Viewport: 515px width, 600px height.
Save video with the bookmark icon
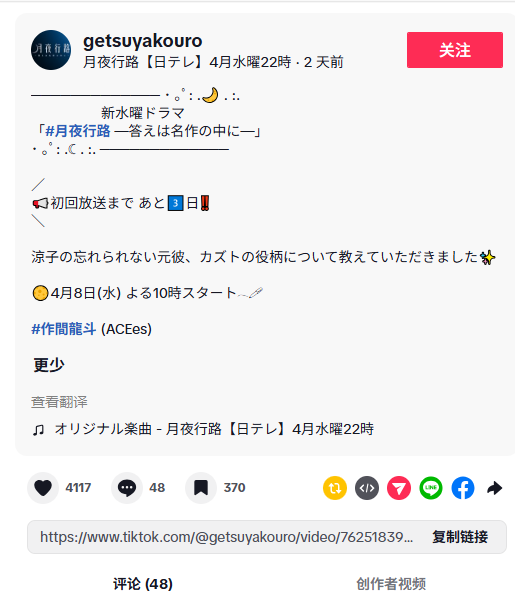pos(201,488)
